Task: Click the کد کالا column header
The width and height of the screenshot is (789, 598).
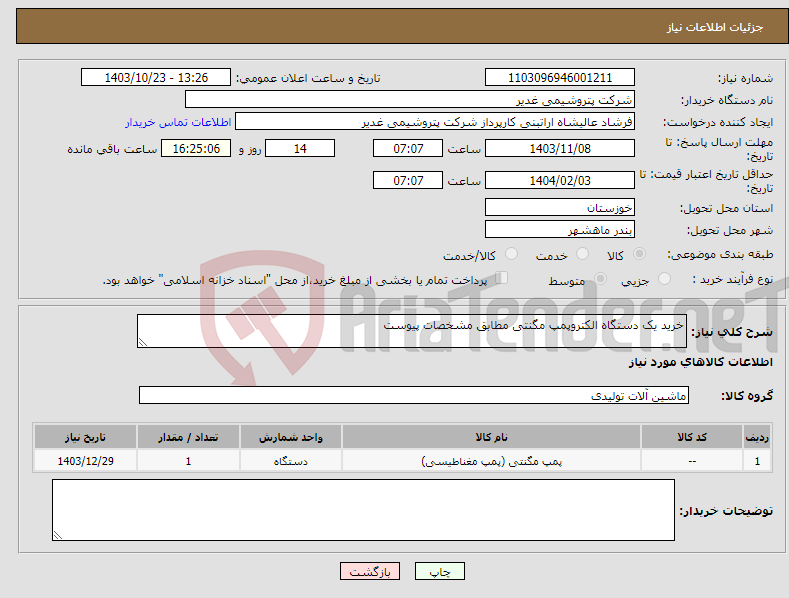Action: point(692,437)
